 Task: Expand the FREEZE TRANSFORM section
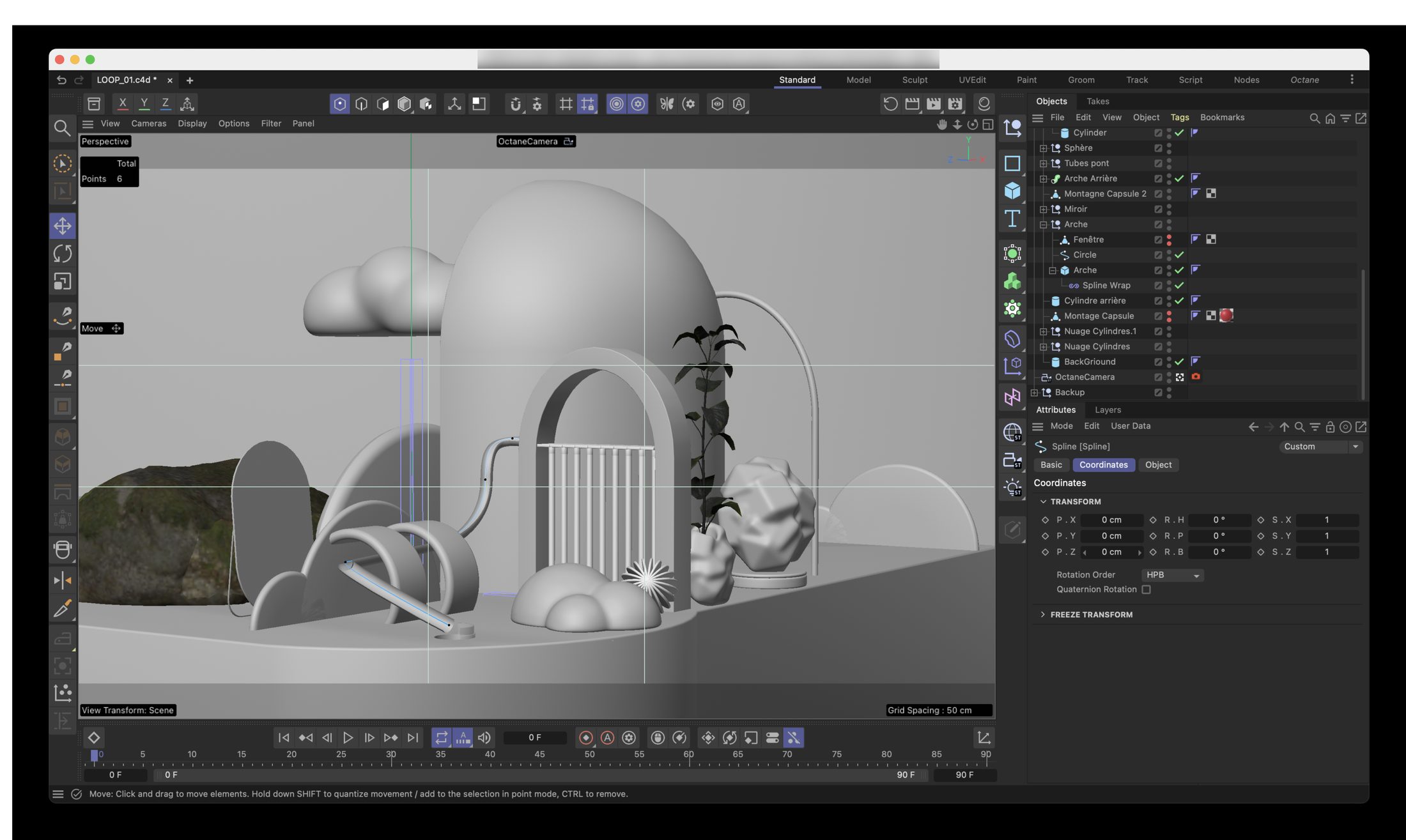click(1091, 615)
